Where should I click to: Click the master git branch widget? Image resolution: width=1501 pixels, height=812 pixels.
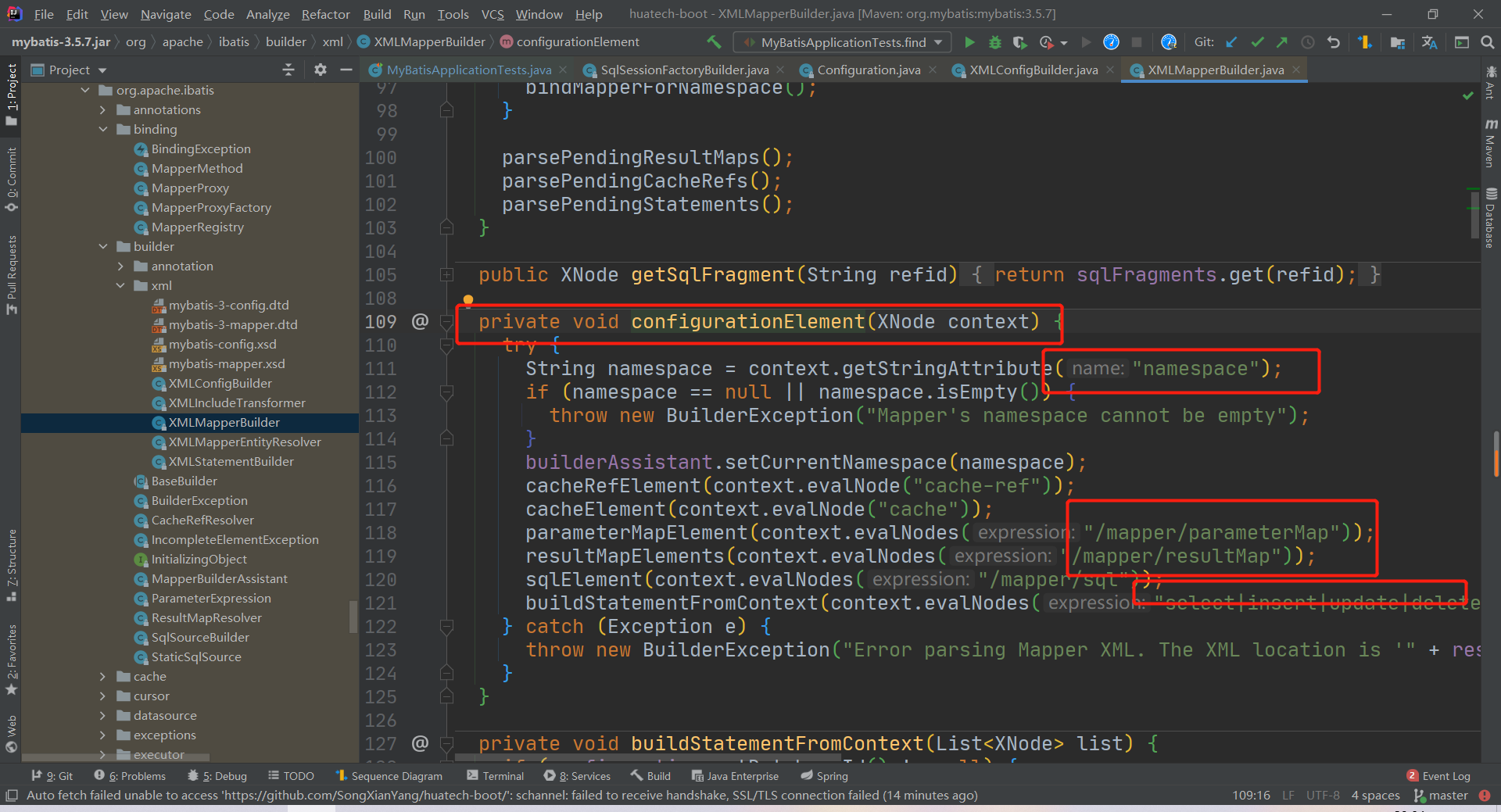click(1441, 796)
